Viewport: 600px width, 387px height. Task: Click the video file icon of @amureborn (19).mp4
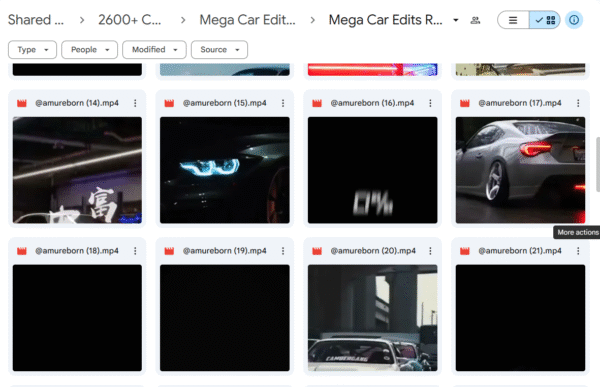[x=169, y=251]
